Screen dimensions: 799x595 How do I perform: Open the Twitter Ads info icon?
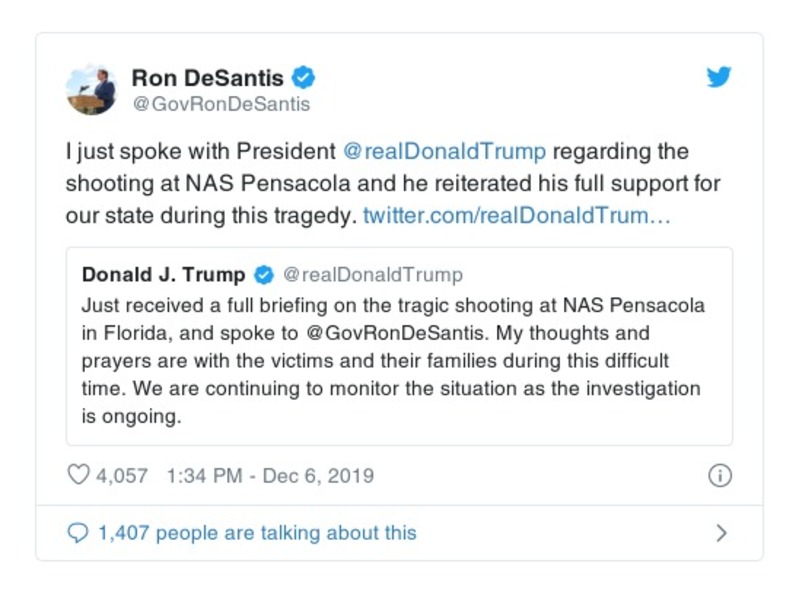719,476
